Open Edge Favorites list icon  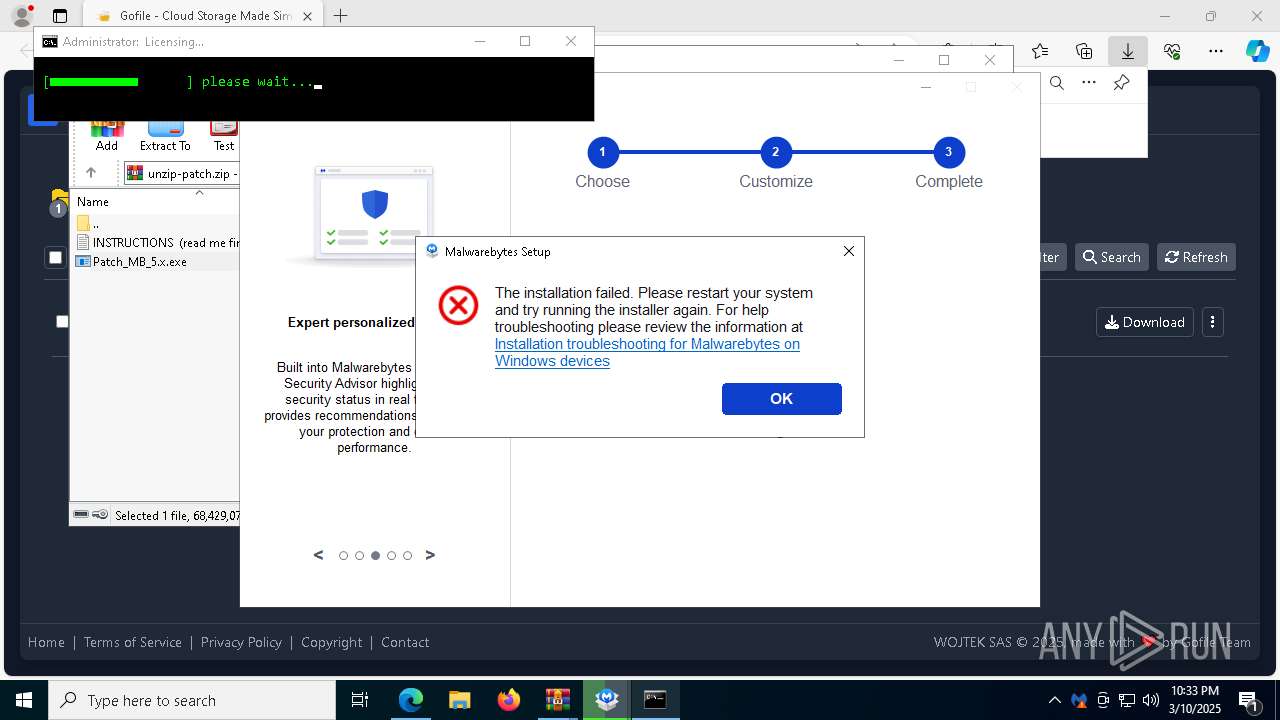pyautogui.click(x=1040, y=51)
